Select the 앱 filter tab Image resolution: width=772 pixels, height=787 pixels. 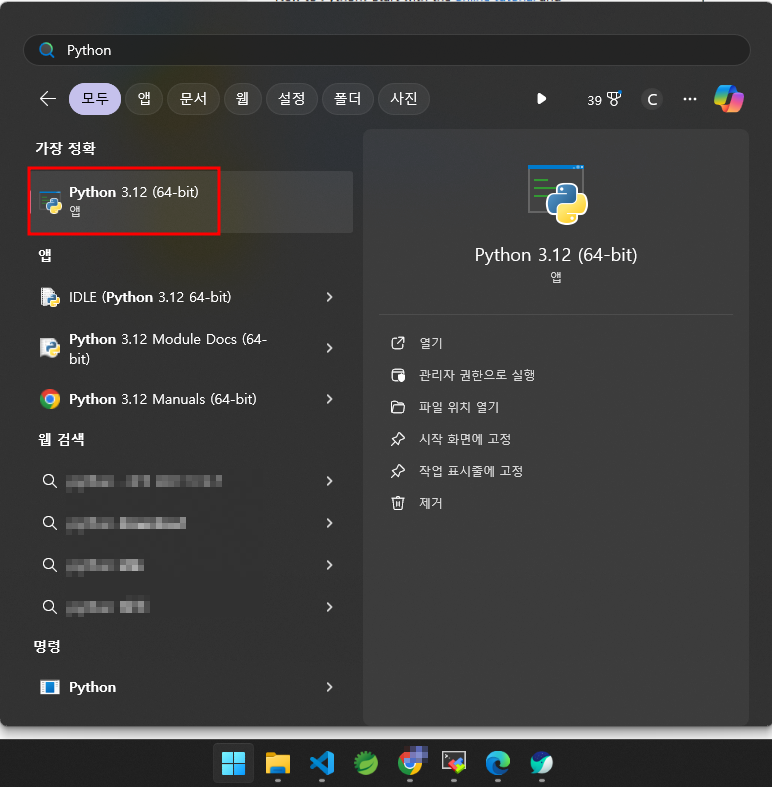click(x=144, y=98)
